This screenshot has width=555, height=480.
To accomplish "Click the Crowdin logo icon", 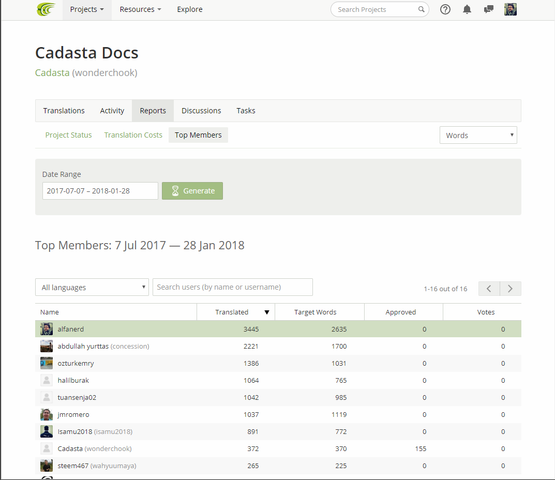I will tap(46, 9).
